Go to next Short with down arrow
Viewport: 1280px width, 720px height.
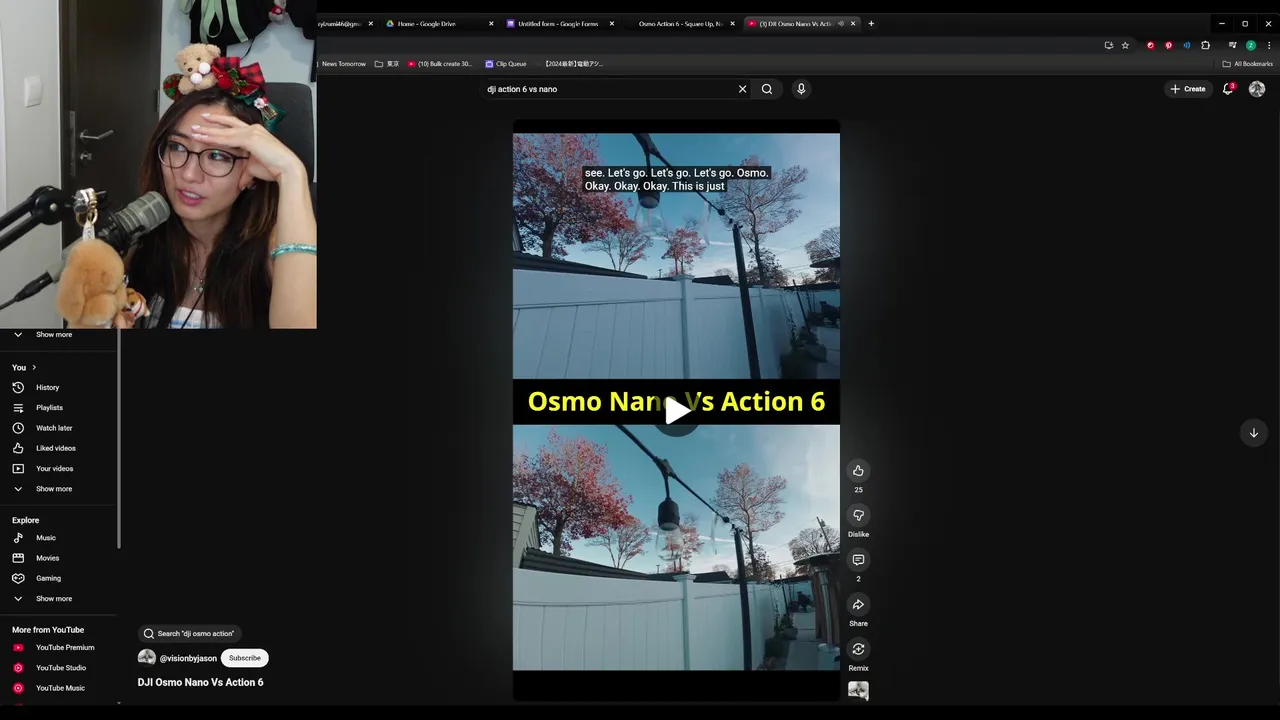pos(1253,433)
